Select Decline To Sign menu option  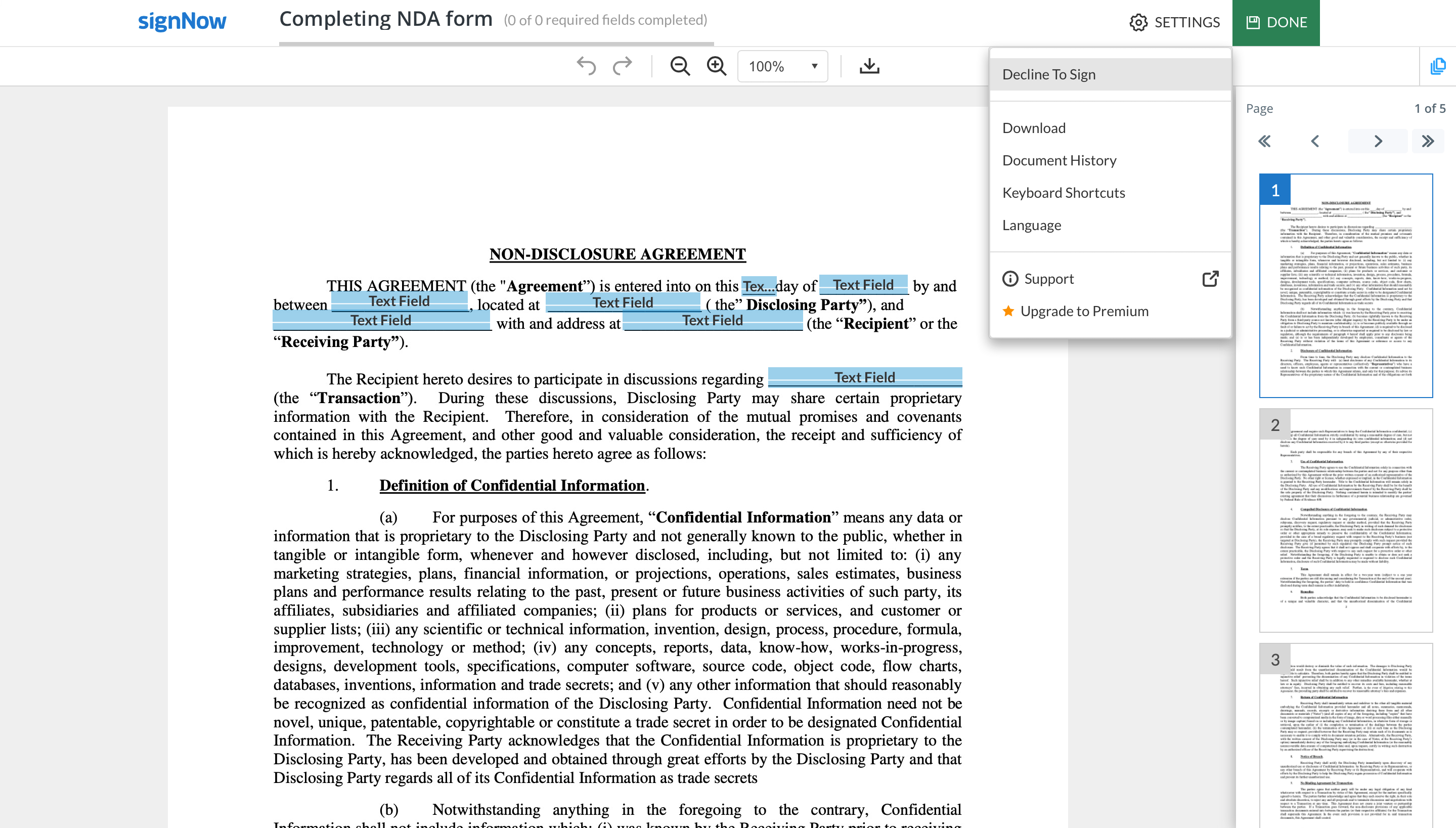tap(1049, 74)
